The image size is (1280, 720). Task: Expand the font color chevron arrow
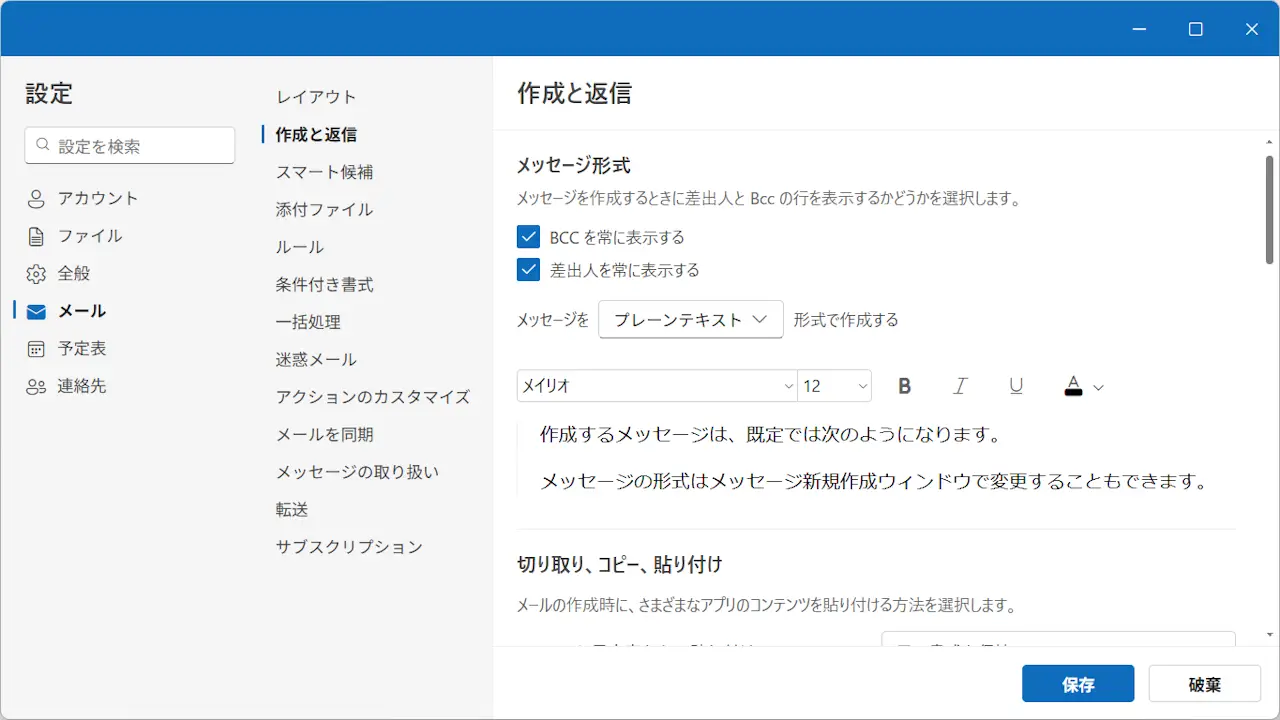(x=1099, y=387)
